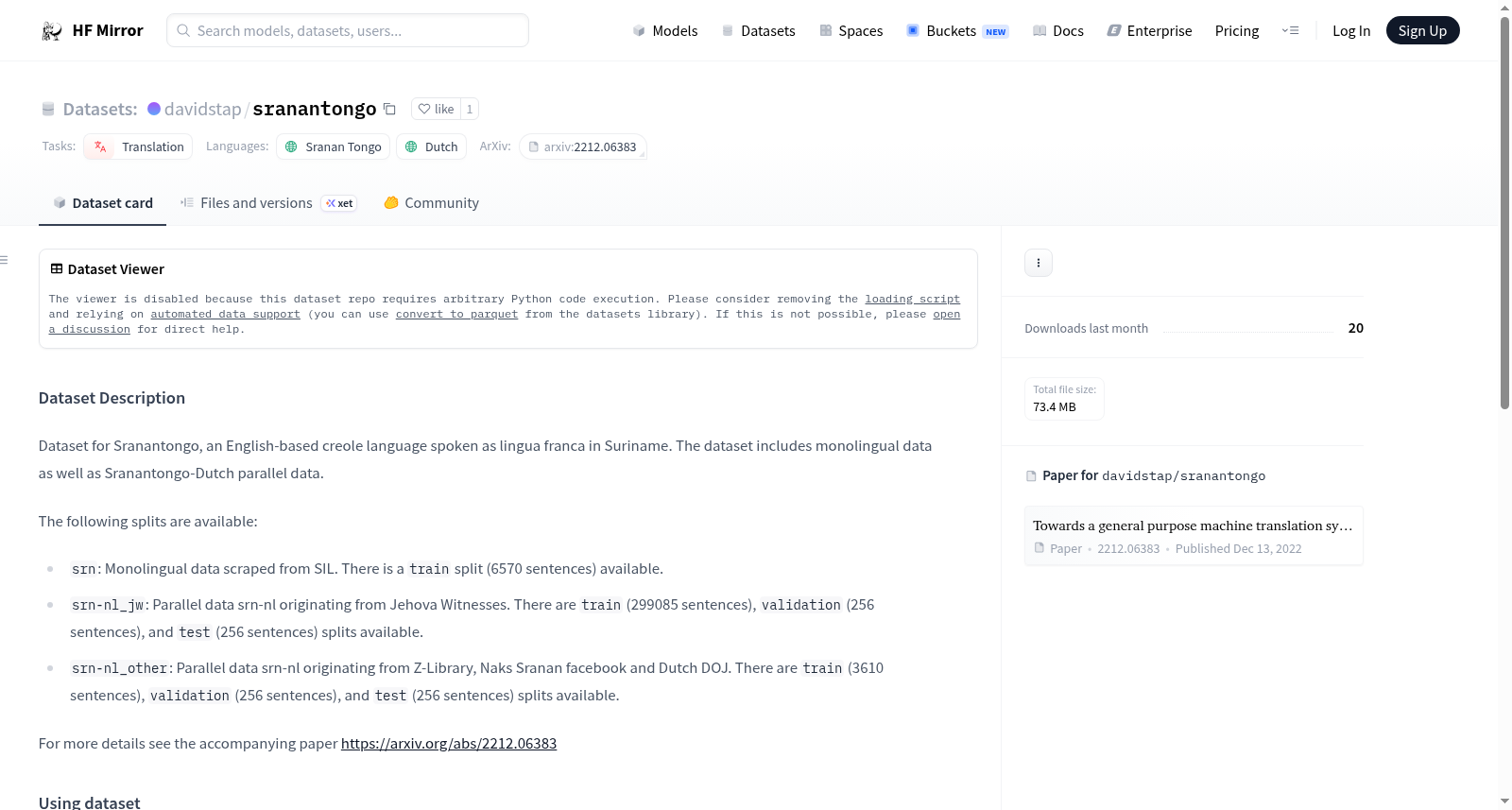Open the Enterprise navigation item
The height and width of the screenshot is (810, 1512).
1149,30
